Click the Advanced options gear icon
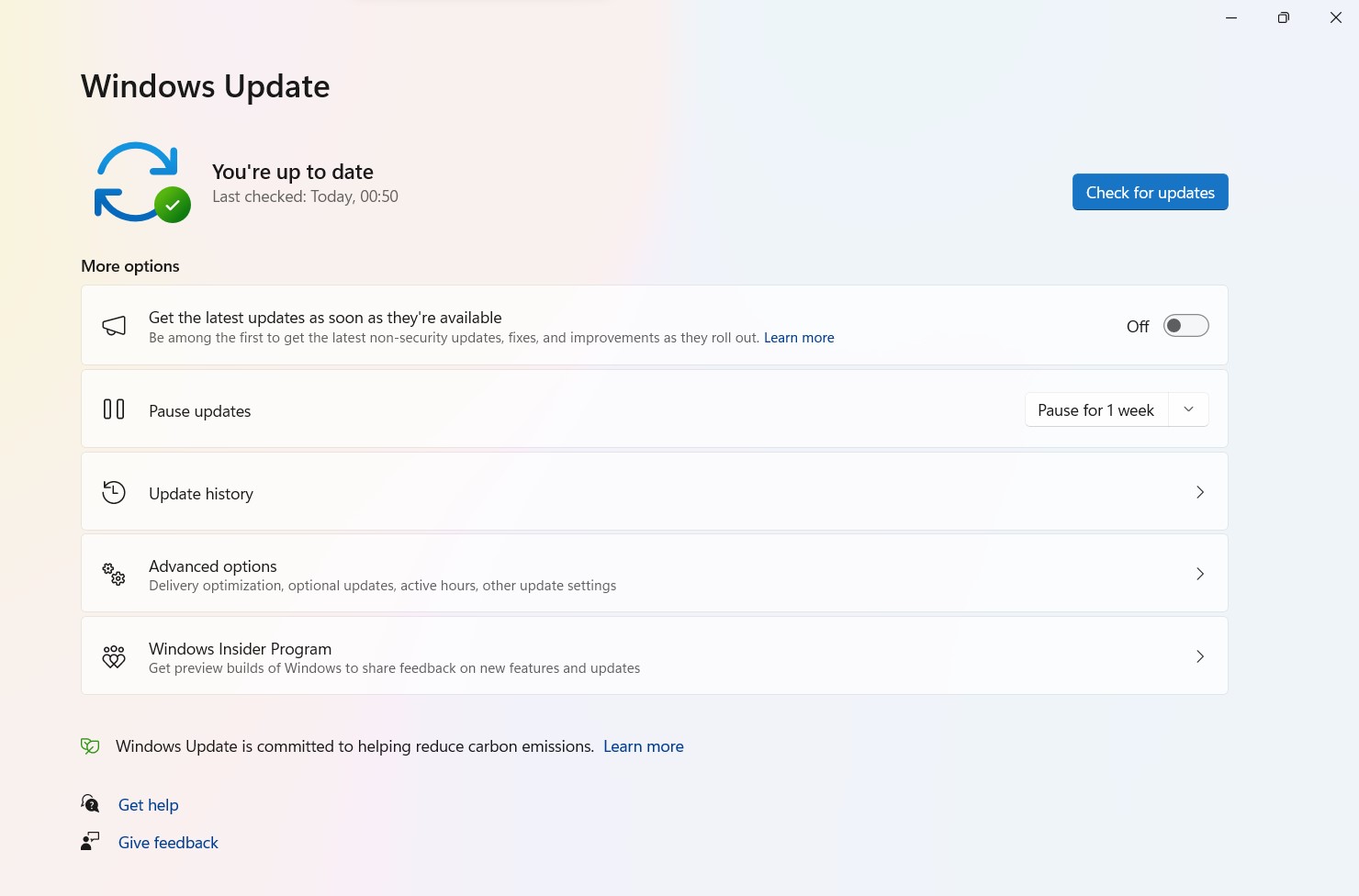This screenshot has width=1359, height=896. coord(113,574)
